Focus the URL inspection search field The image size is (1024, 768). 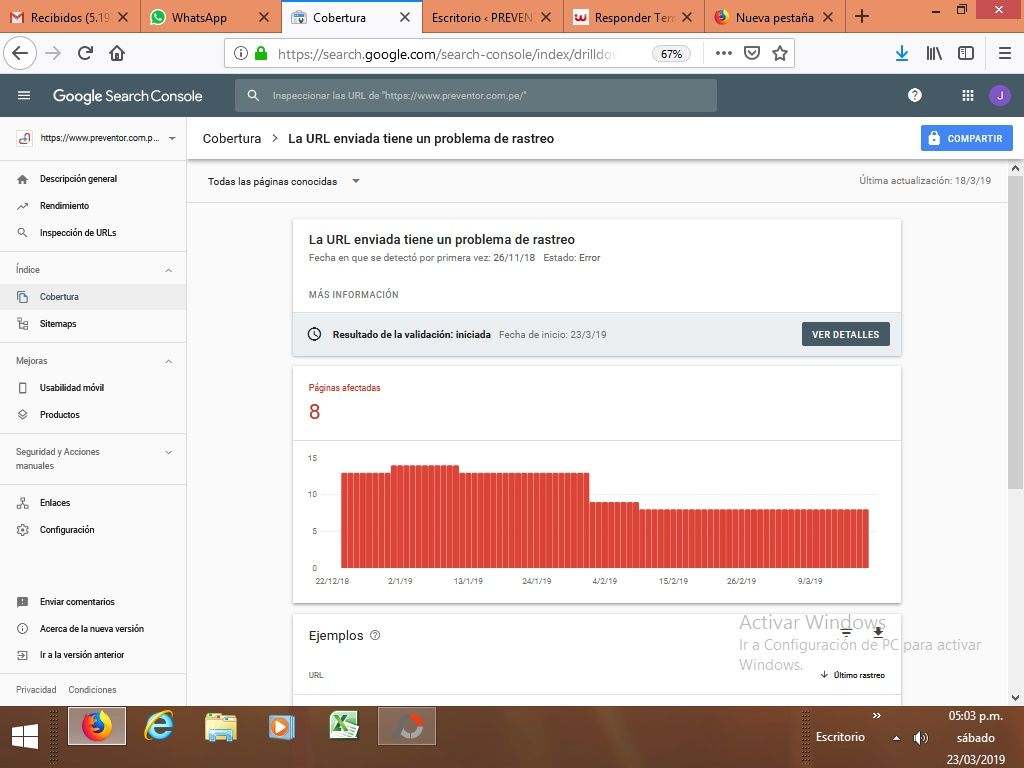tap(475, 95)
